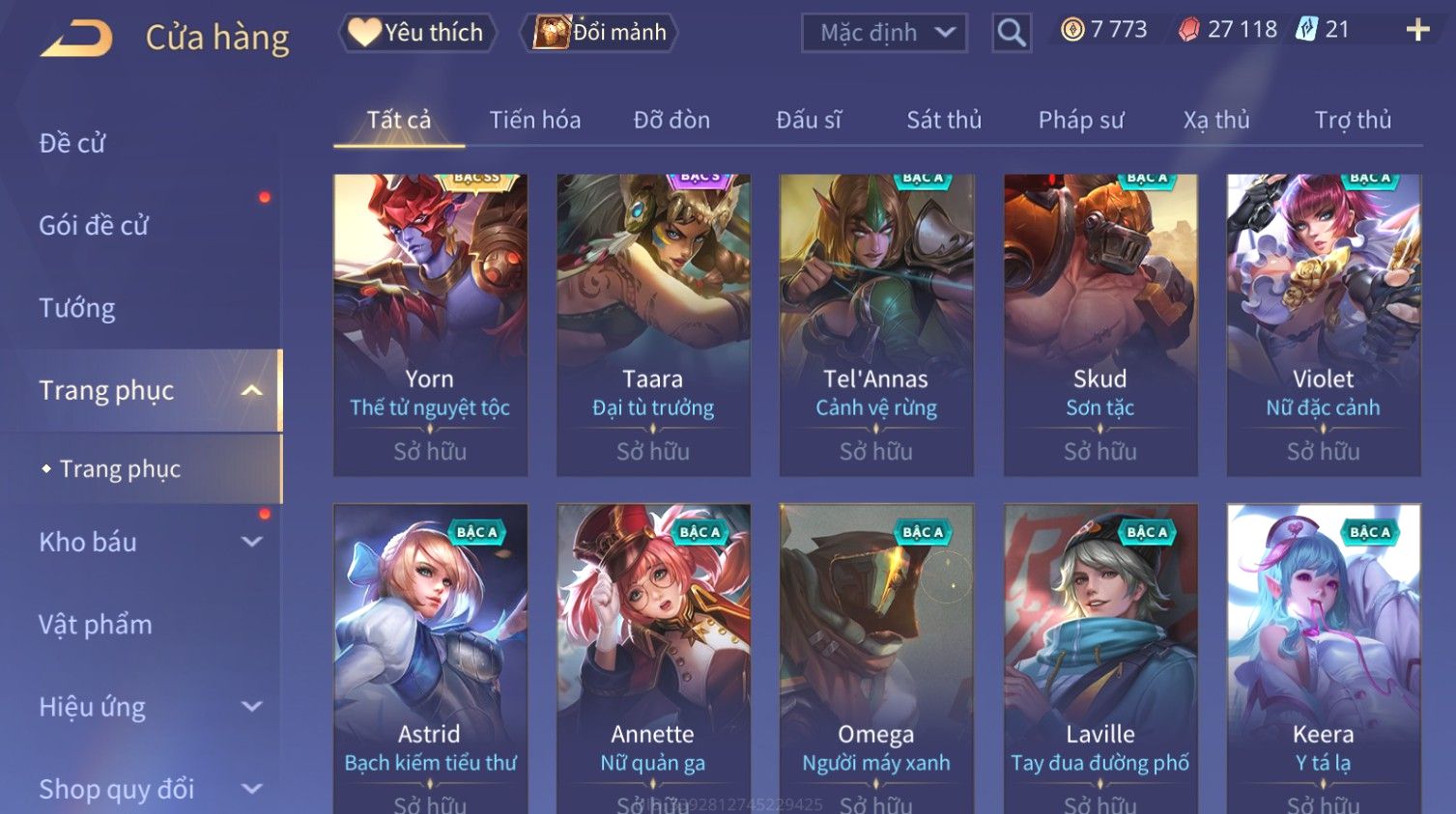Viewport: 1456px width, 814px height.
Task: Open Gói đề cử in sidebar
Action: click(94, 225)
